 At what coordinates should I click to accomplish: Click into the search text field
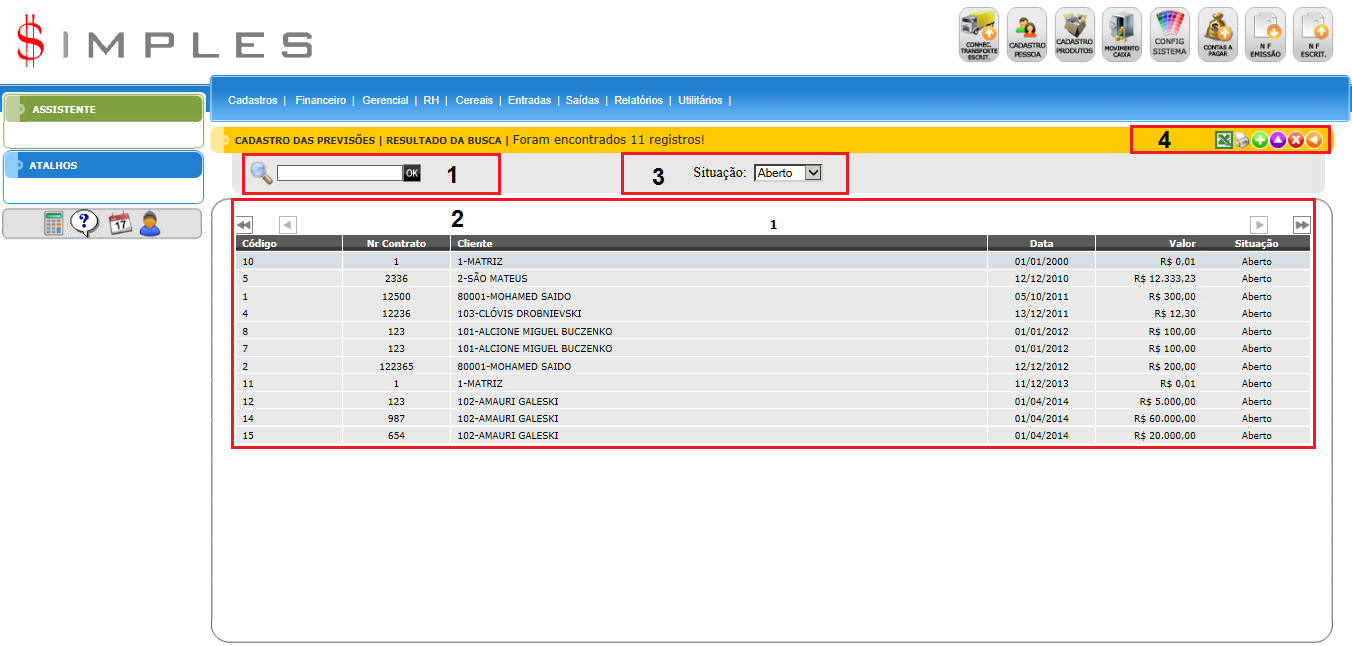point(339,173)
